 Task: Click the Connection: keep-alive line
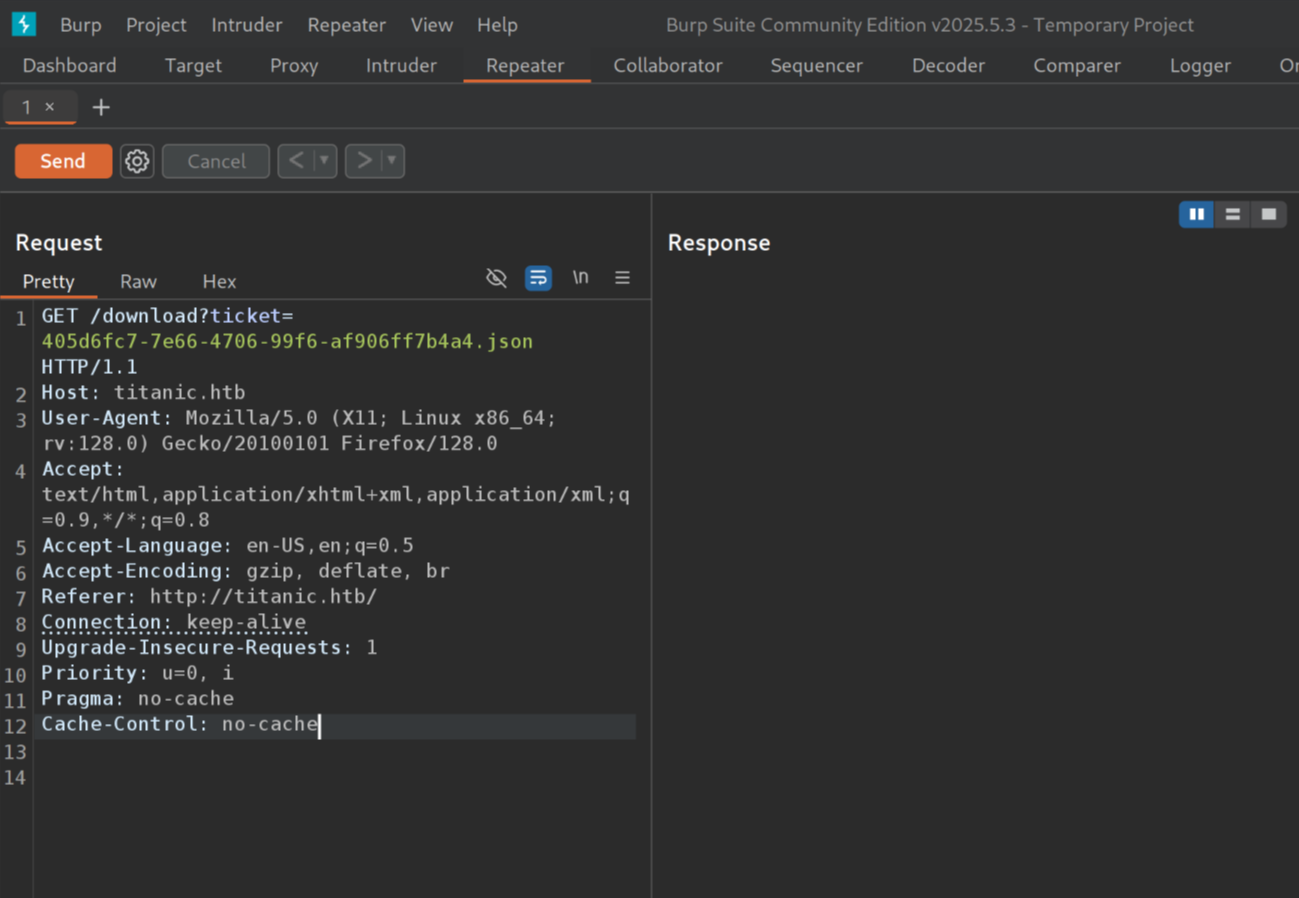click(x=173, y=622)
